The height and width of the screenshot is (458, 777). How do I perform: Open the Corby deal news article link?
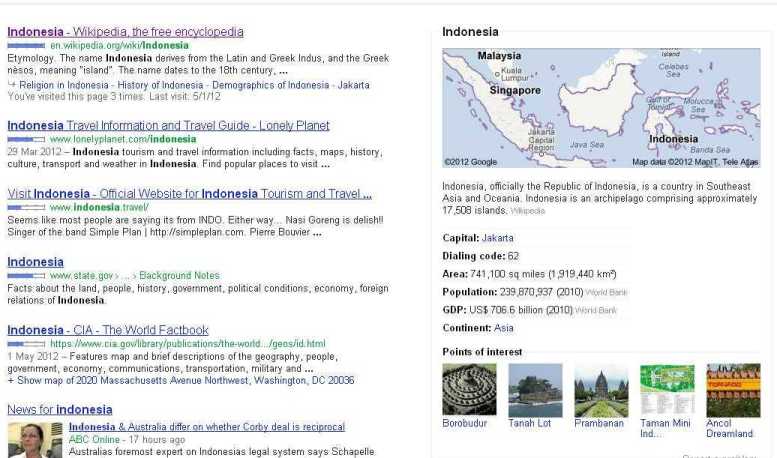click(x=207, y=427)
